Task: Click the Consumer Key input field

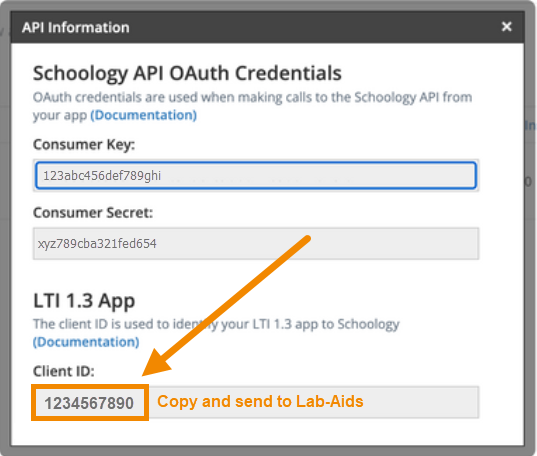Action: click(256, 175)
